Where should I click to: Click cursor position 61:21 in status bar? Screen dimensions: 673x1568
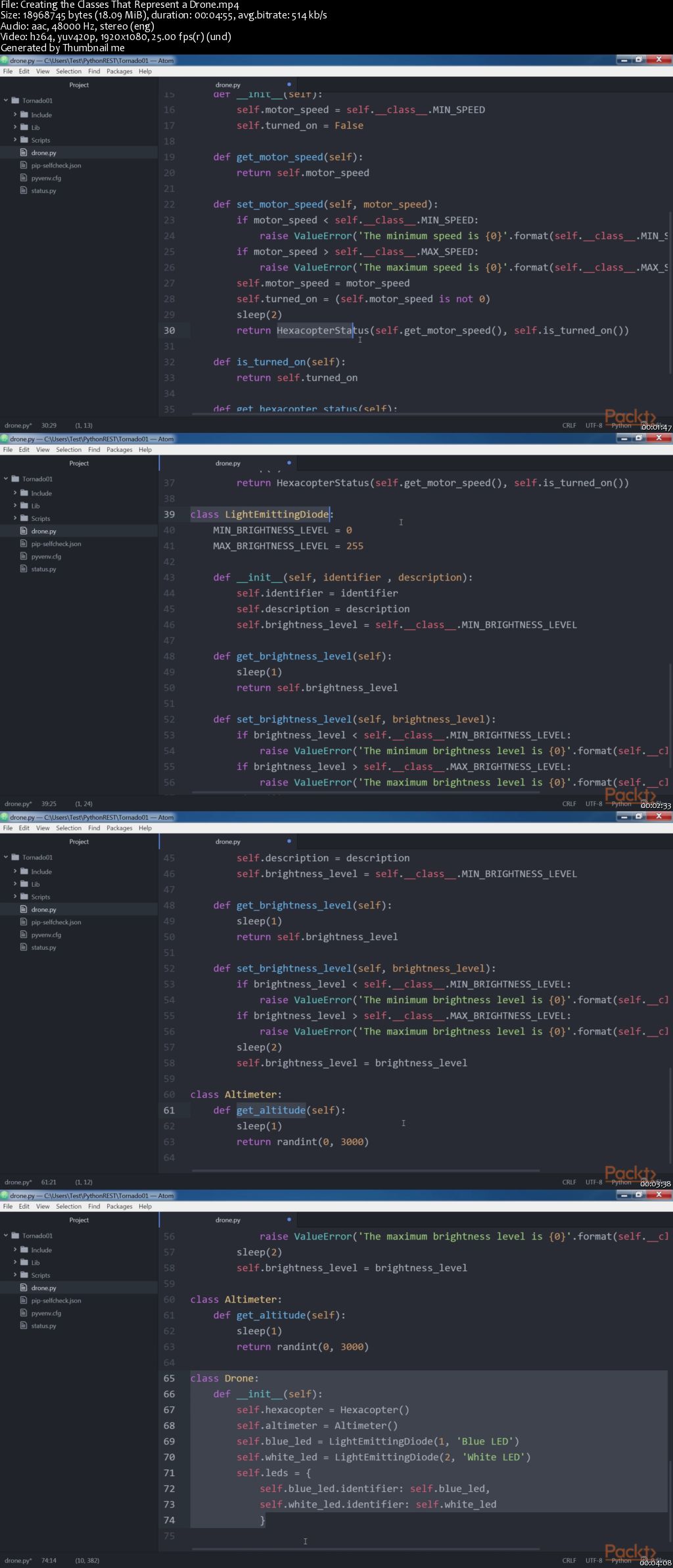[49, 1182]
